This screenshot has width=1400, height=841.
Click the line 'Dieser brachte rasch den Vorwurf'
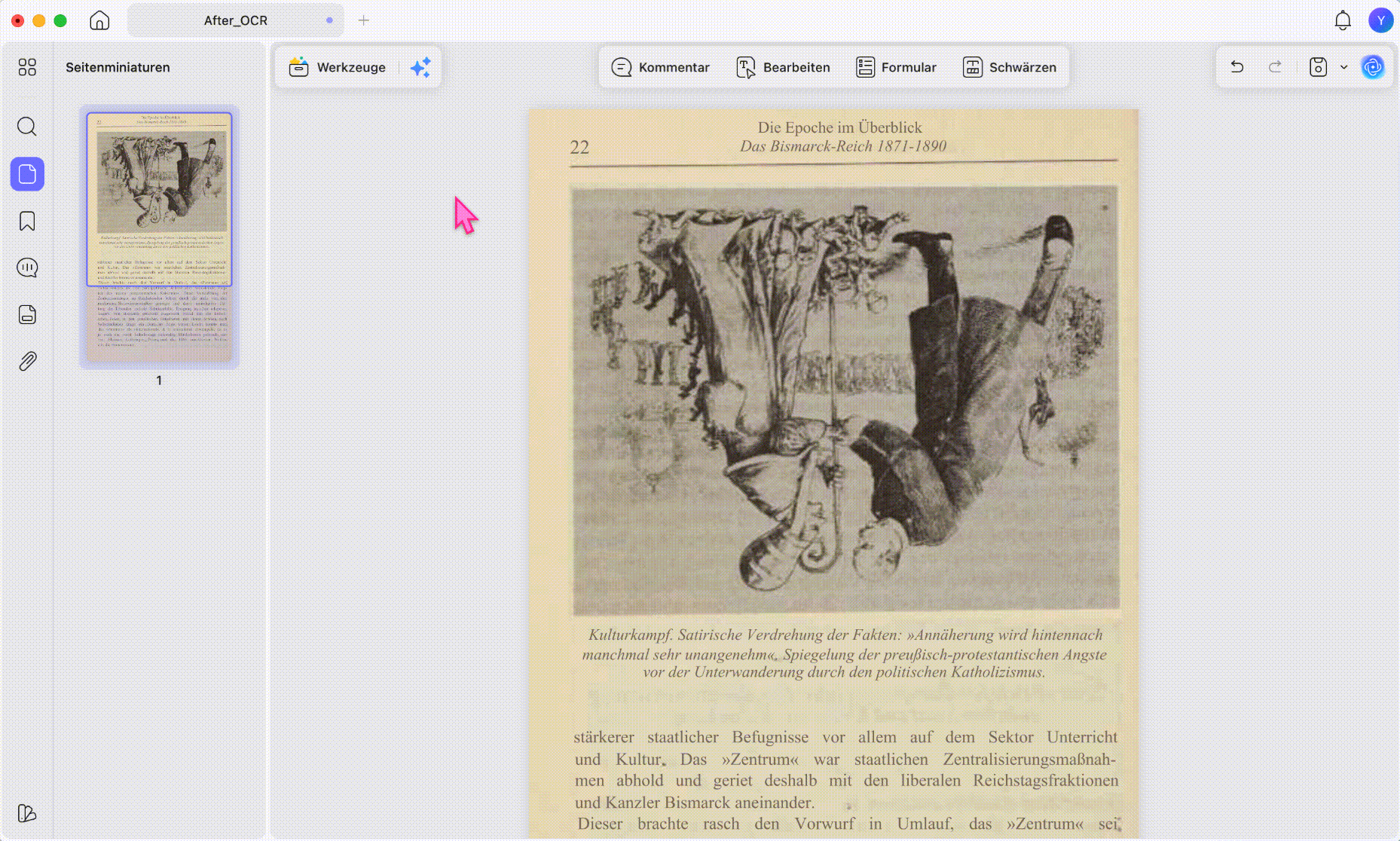[847, 824]
